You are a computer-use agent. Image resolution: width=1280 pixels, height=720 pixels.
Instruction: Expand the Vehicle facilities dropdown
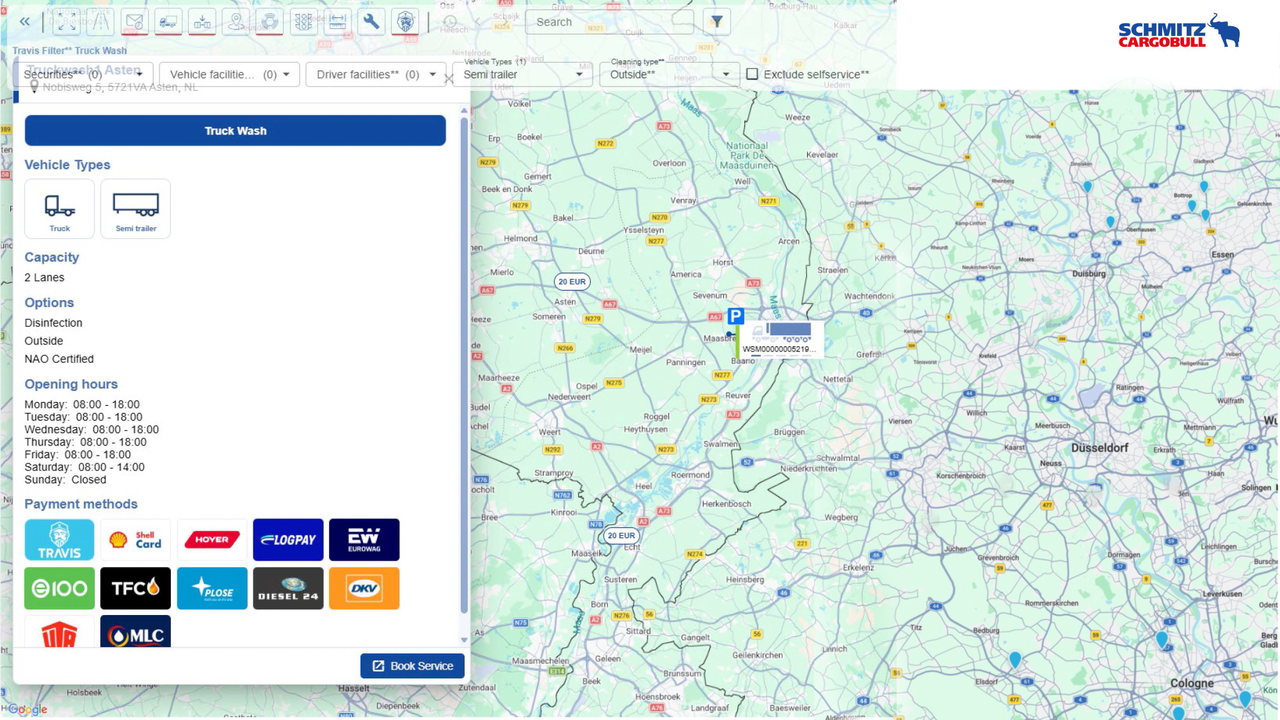[x=229, y=74]
